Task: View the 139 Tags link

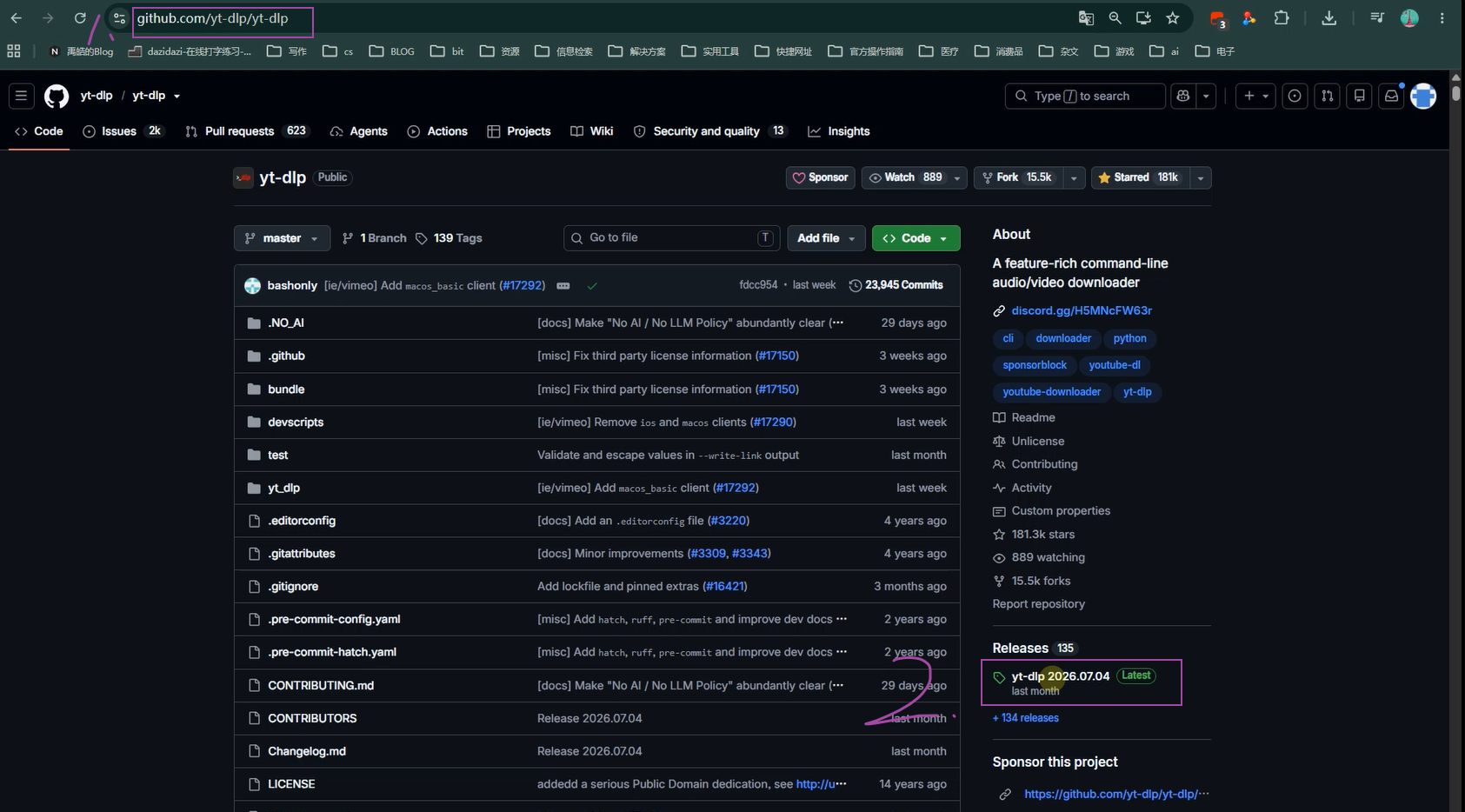Action: pyautogui.click(x=449, y=238)
